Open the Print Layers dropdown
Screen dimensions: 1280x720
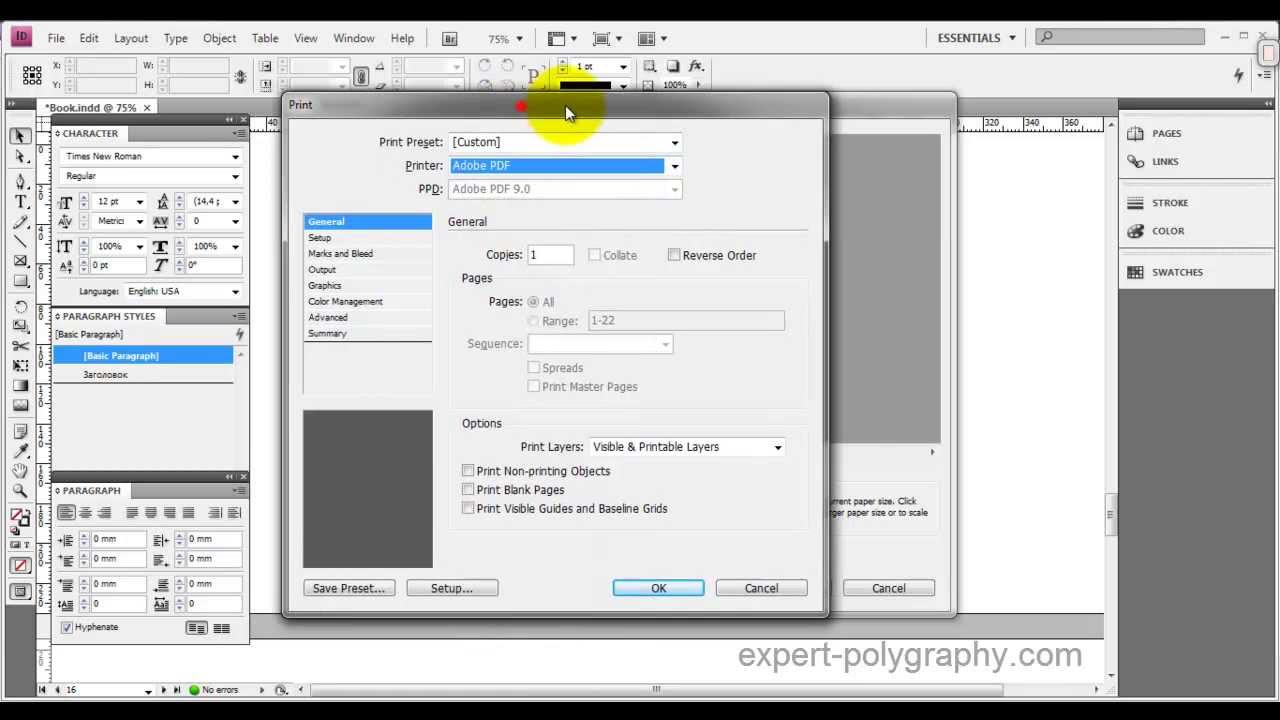coord(687,447)
